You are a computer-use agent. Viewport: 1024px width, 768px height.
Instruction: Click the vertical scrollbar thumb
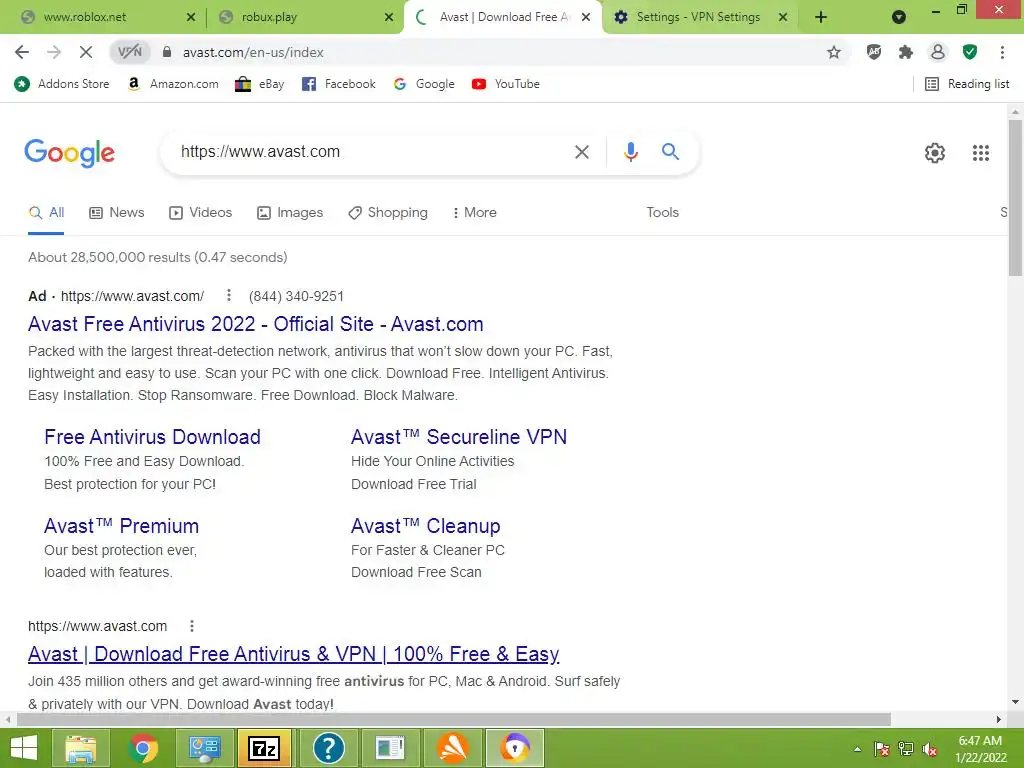coord(1015,198)
